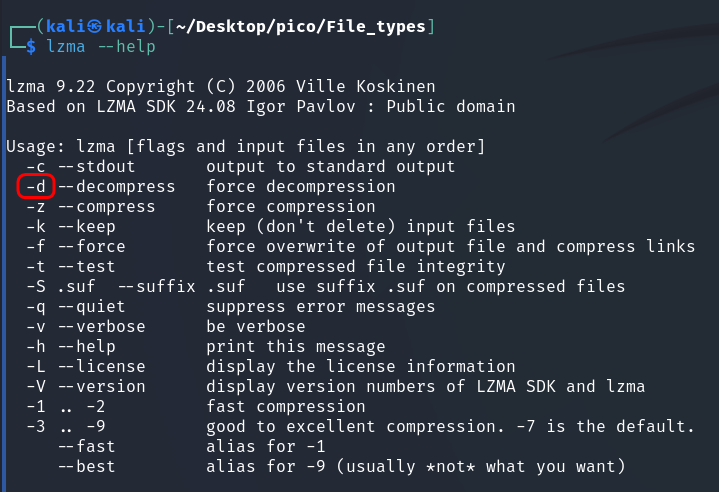Image resolution: width=719 pixels, height=492 pixels.
Task: Click the red-highlighted -d flag
Action: pyautogui.click(x=36, y=186)
